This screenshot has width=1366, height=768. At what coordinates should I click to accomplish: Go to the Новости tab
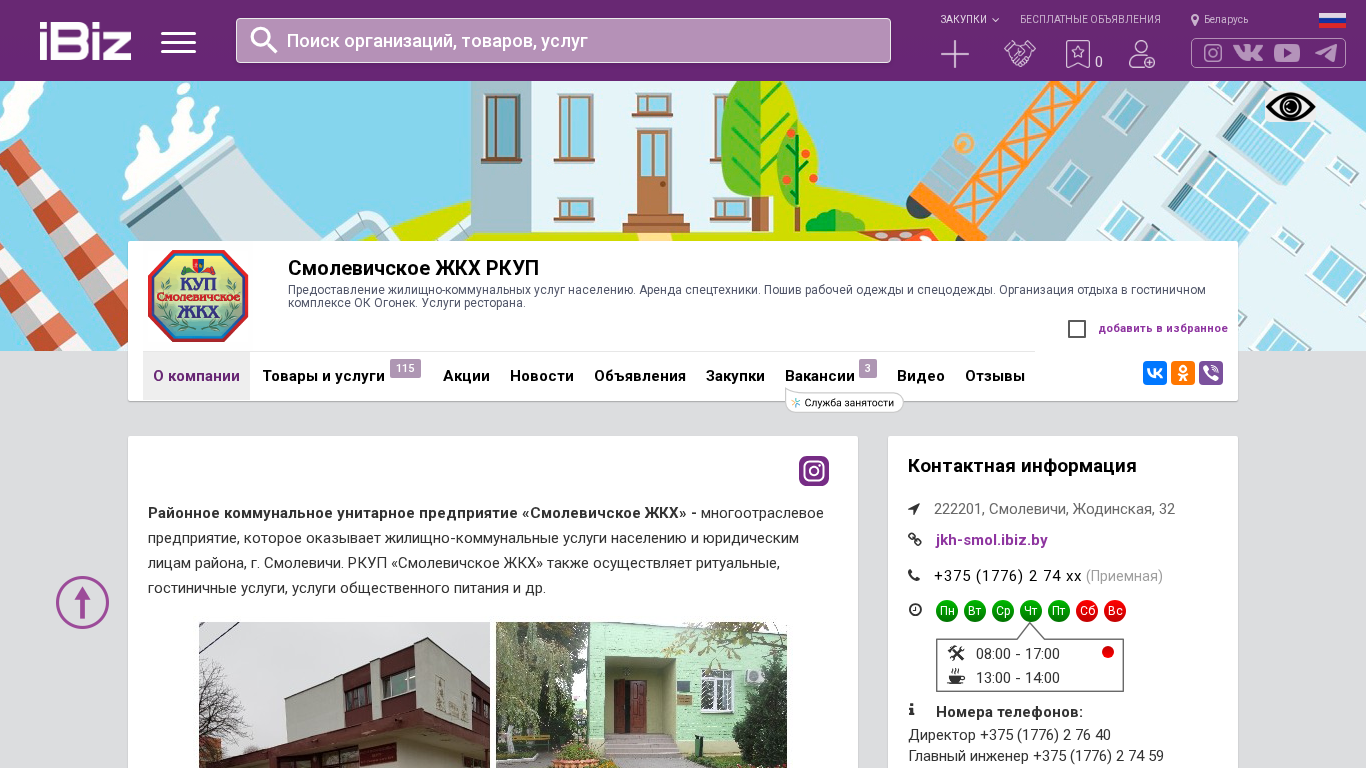point(542,376)
